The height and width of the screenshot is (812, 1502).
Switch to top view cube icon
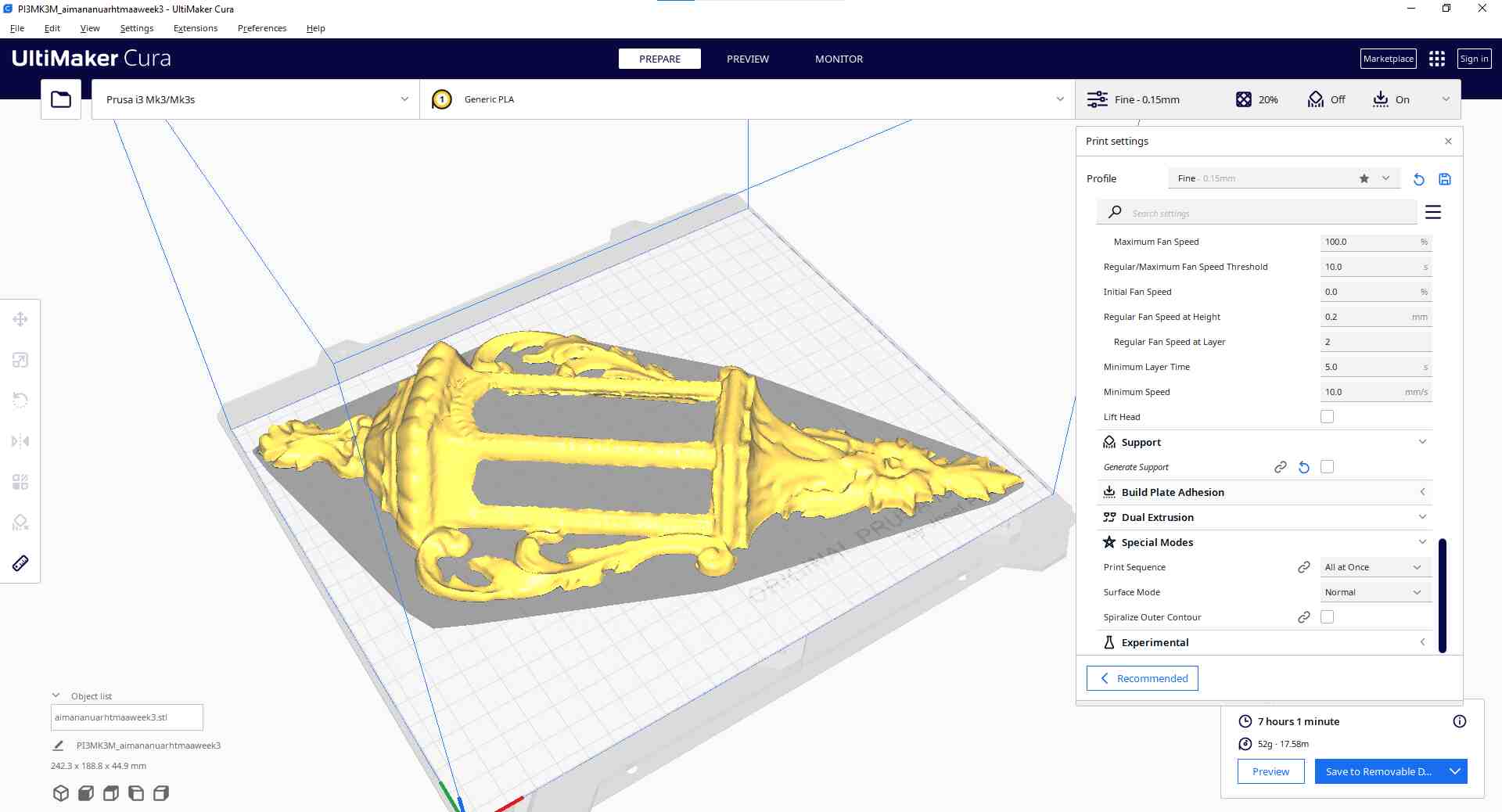tap(111, 793)
